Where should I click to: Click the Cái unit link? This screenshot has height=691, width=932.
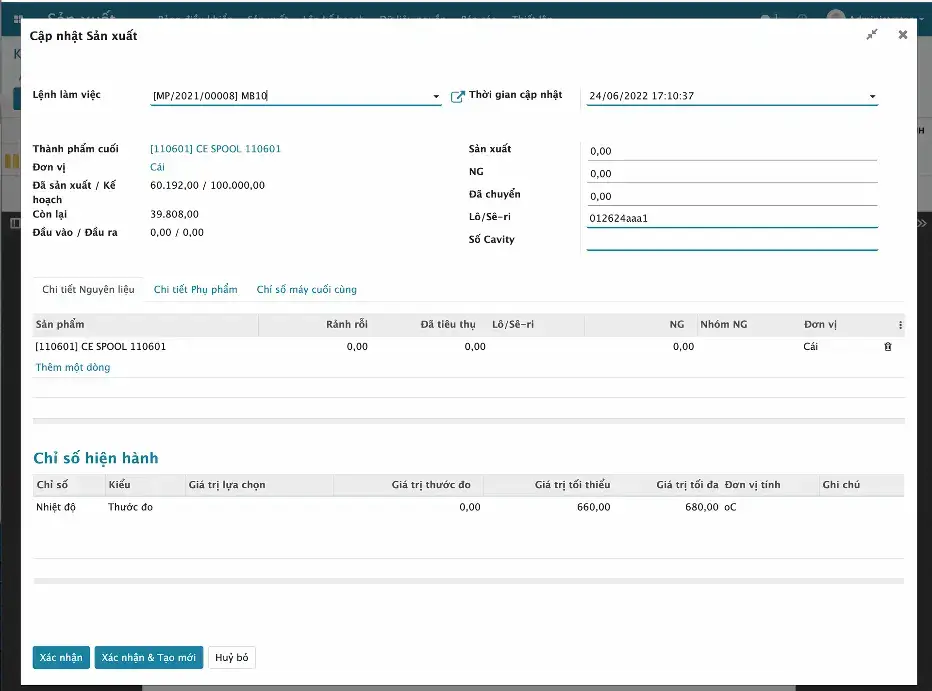coord(157,167)
